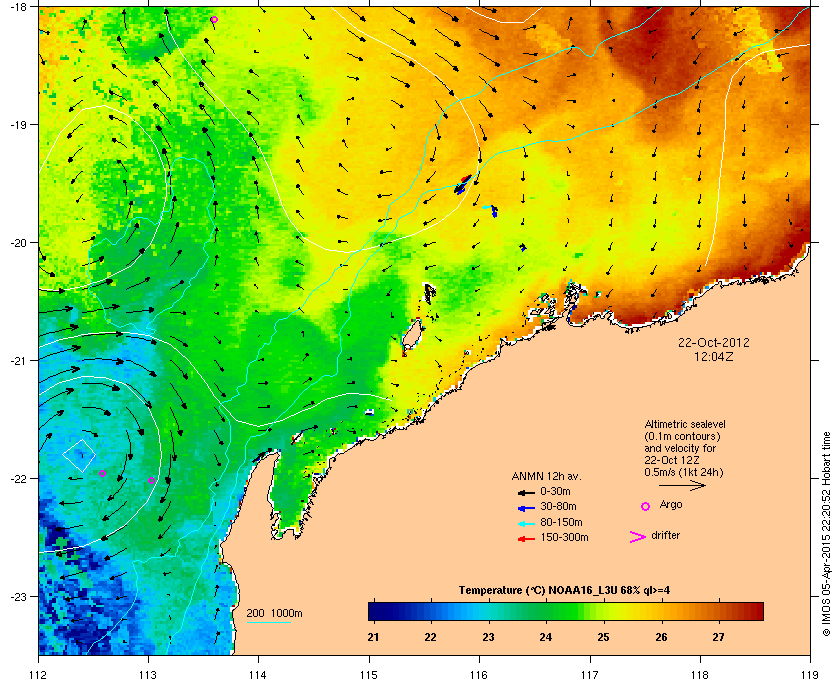Click the '0-30m' depth label
The image size is (840, 680).
tap(555, 491)
